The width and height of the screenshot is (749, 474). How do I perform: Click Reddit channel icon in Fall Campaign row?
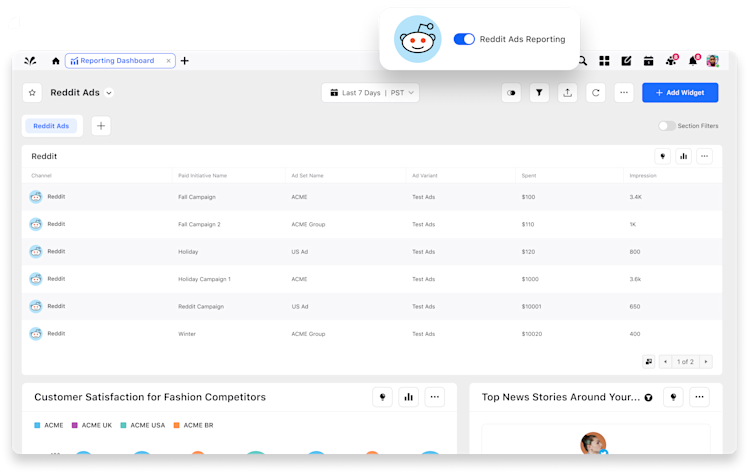pos(36,197)
